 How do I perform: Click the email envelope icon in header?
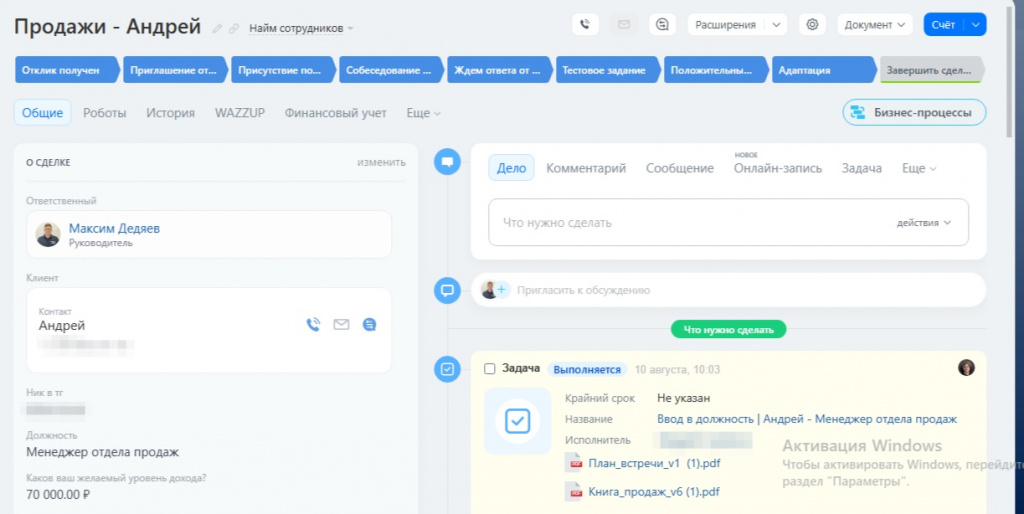click(624, 25)
